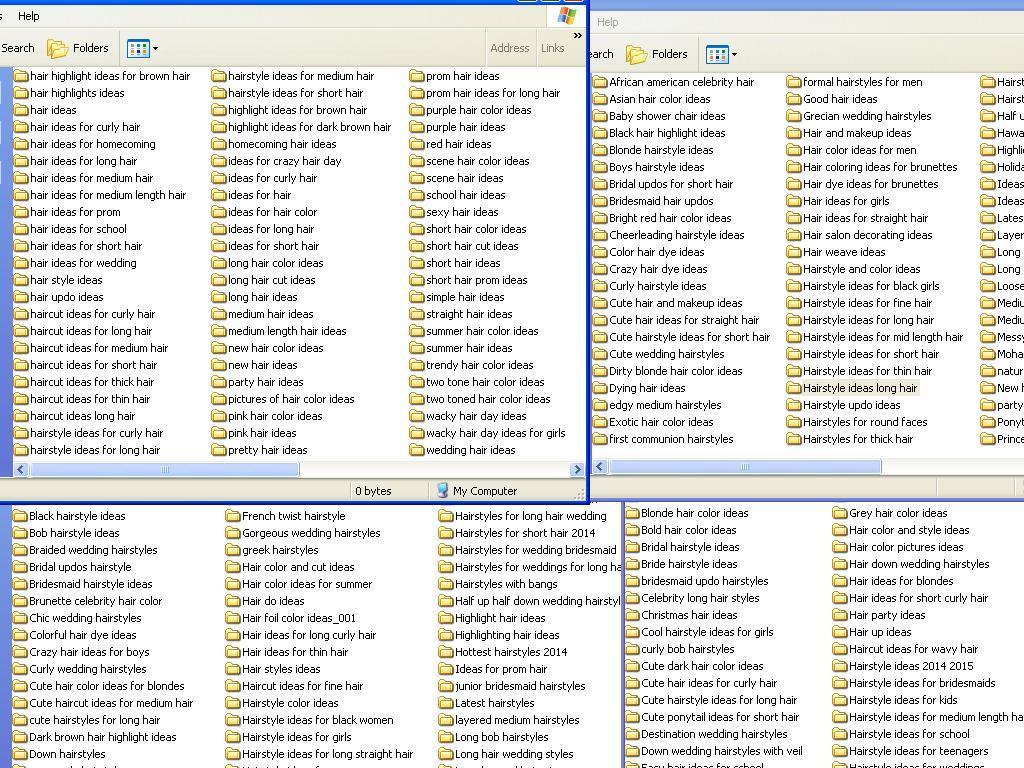Open Help menu in right background window
1024x768 pixels.
pos(607,22)
